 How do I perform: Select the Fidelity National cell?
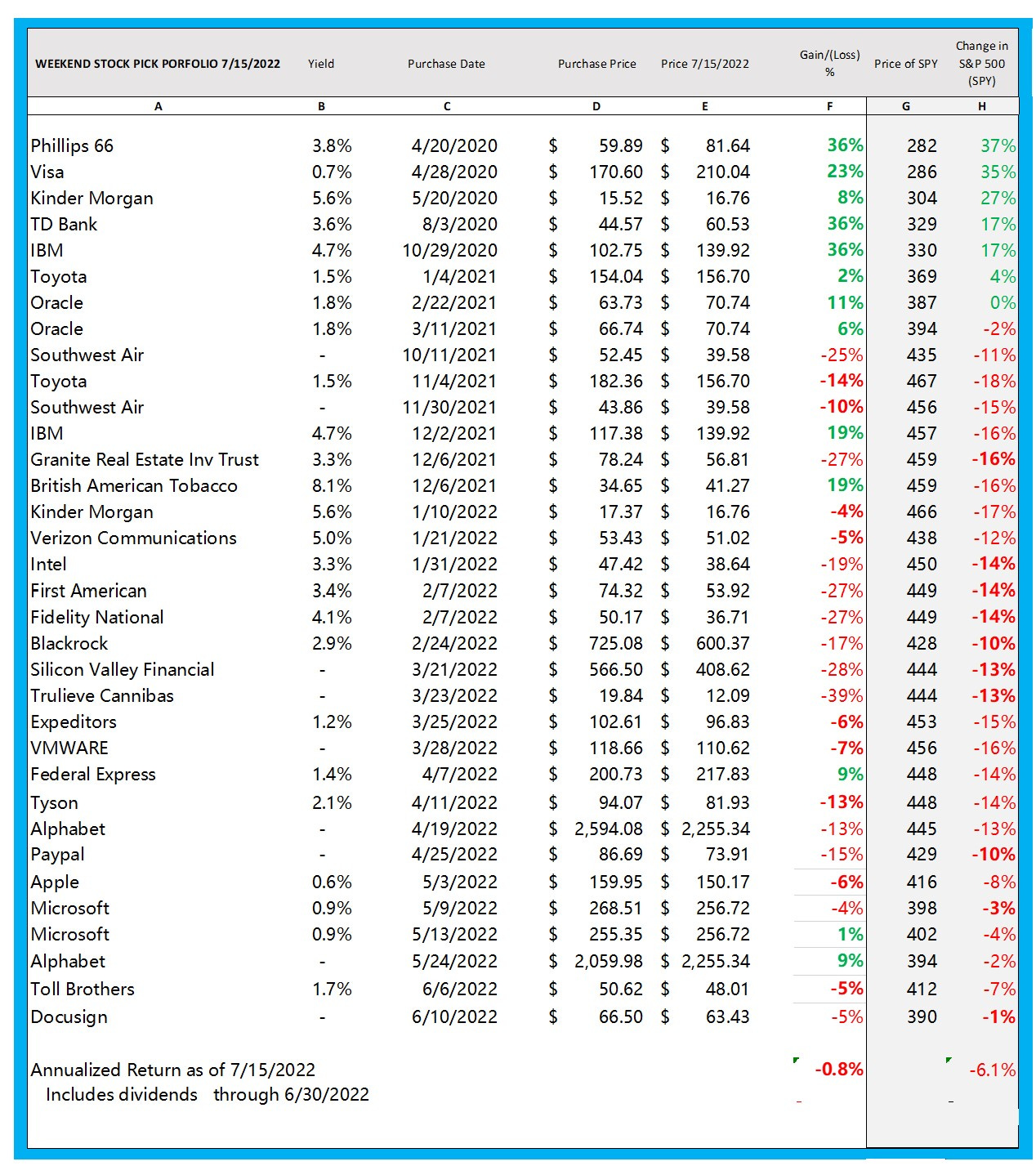[97, 617]
